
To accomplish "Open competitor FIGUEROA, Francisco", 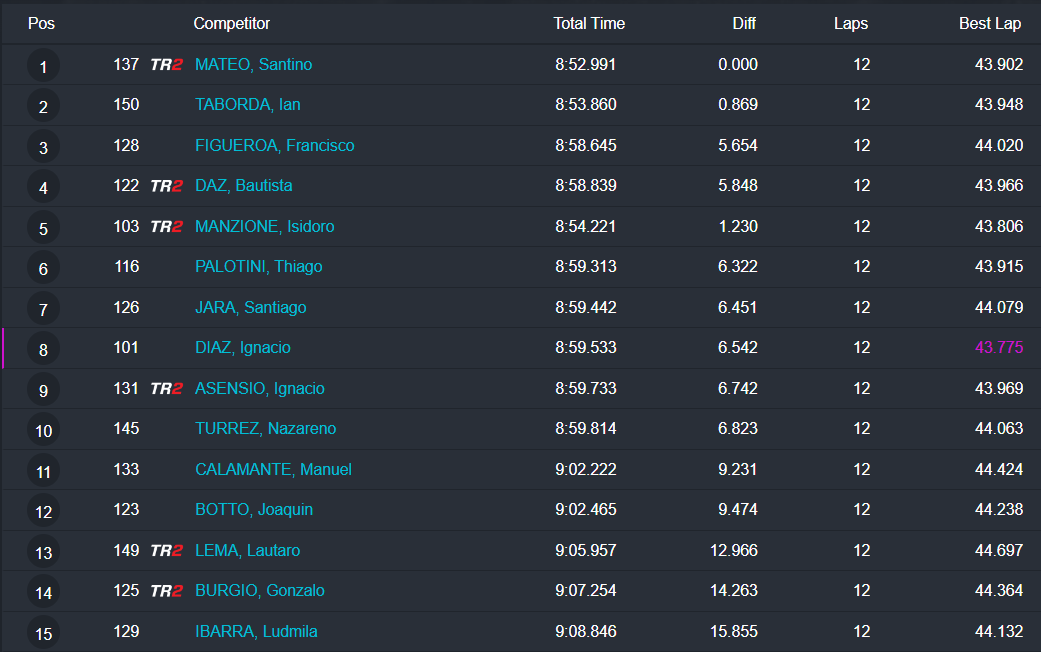I will [x=274, y=146].
